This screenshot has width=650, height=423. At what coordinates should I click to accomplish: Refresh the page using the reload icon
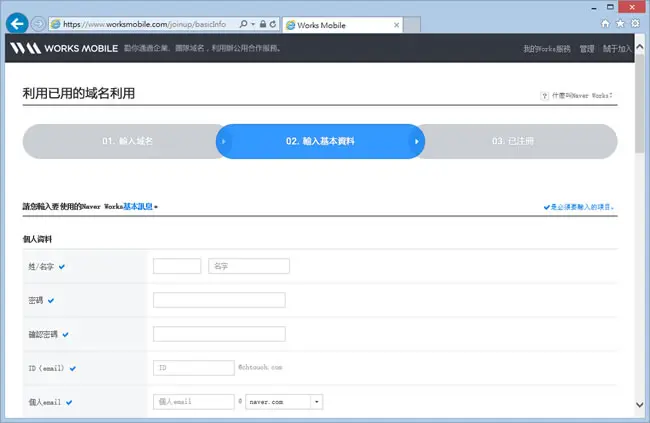273,24
